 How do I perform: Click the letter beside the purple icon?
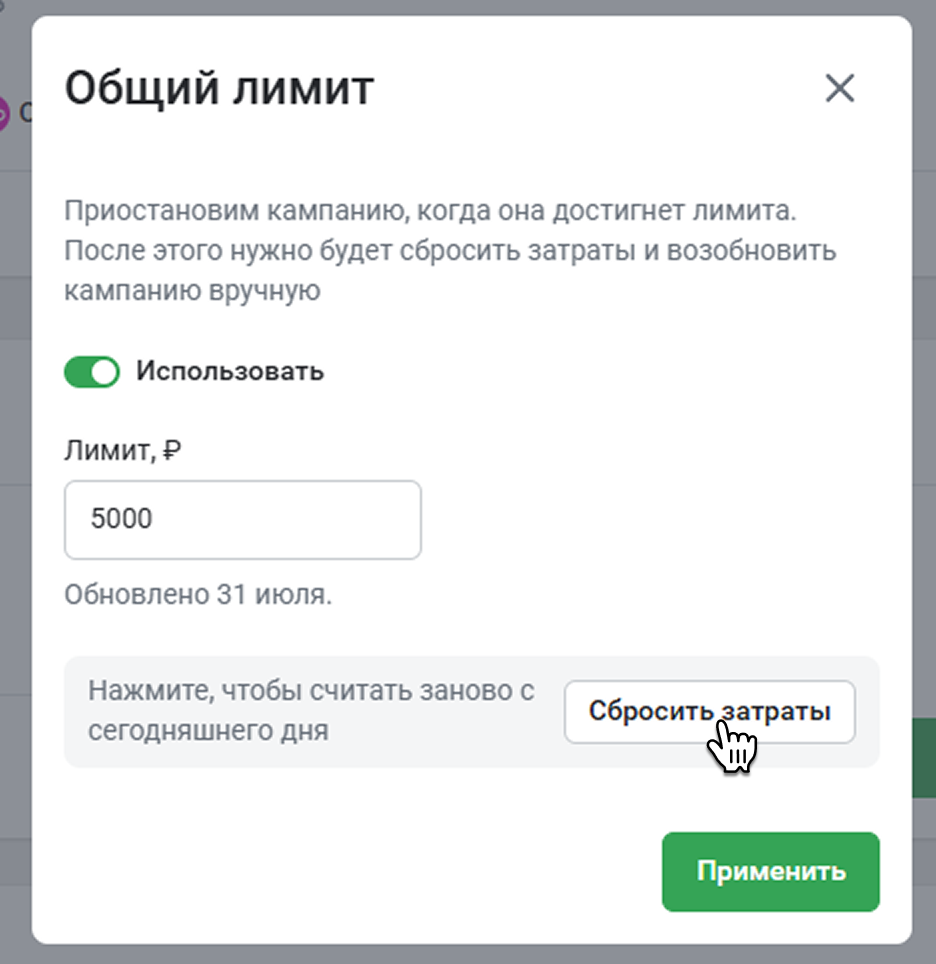tap(25, 113)
